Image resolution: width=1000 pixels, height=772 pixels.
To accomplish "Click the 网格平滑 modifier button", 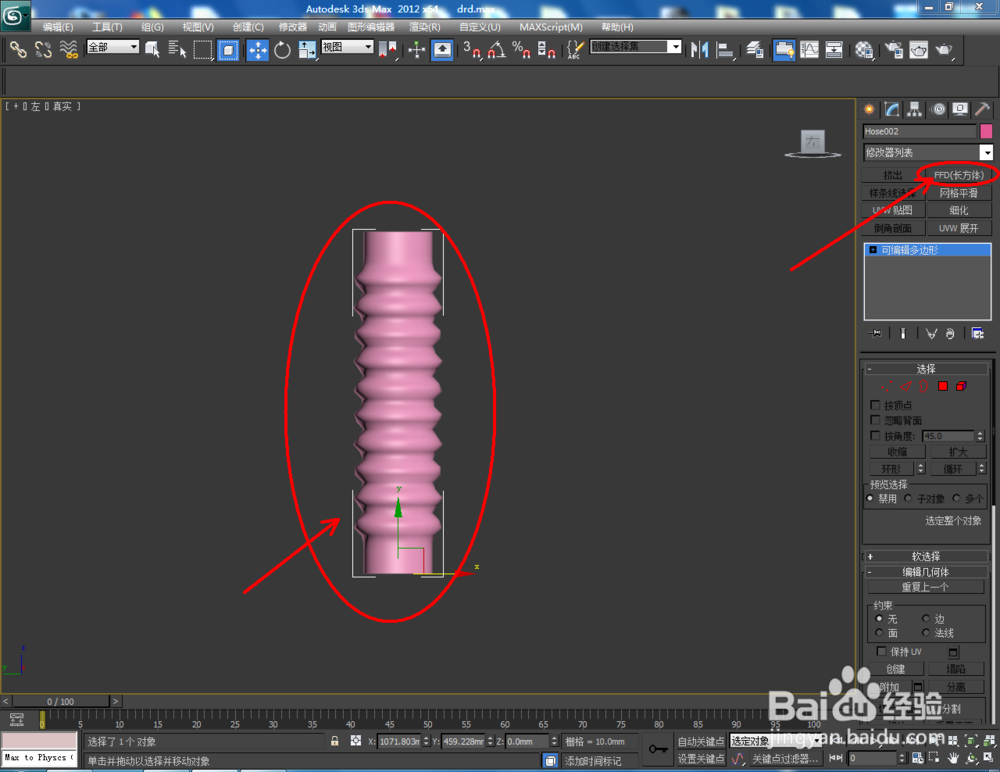I will pos(959,193).
